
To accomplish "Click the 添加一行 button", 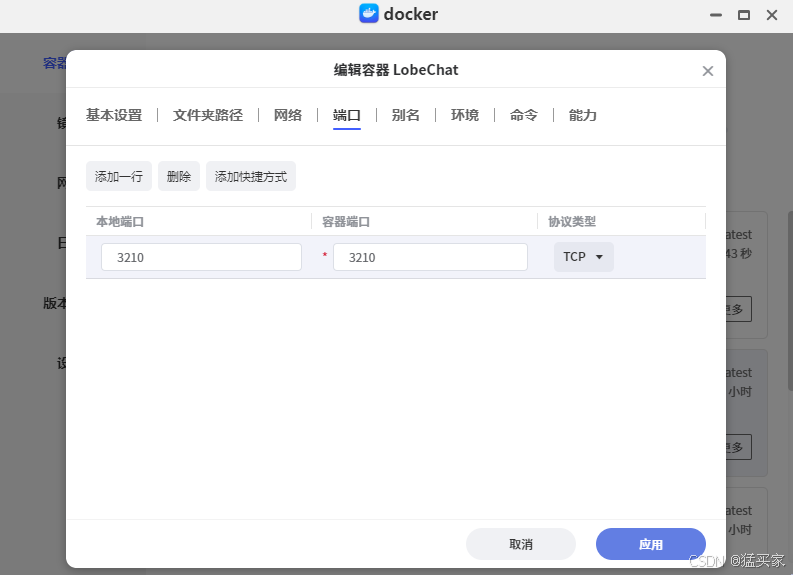I will click(119, 176).
